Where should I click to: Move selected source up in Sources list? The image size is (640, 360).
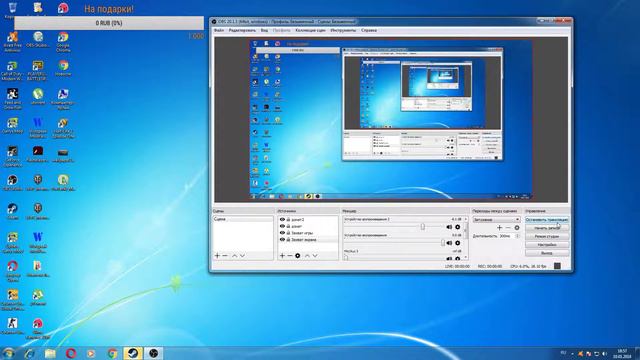[307, 256]
